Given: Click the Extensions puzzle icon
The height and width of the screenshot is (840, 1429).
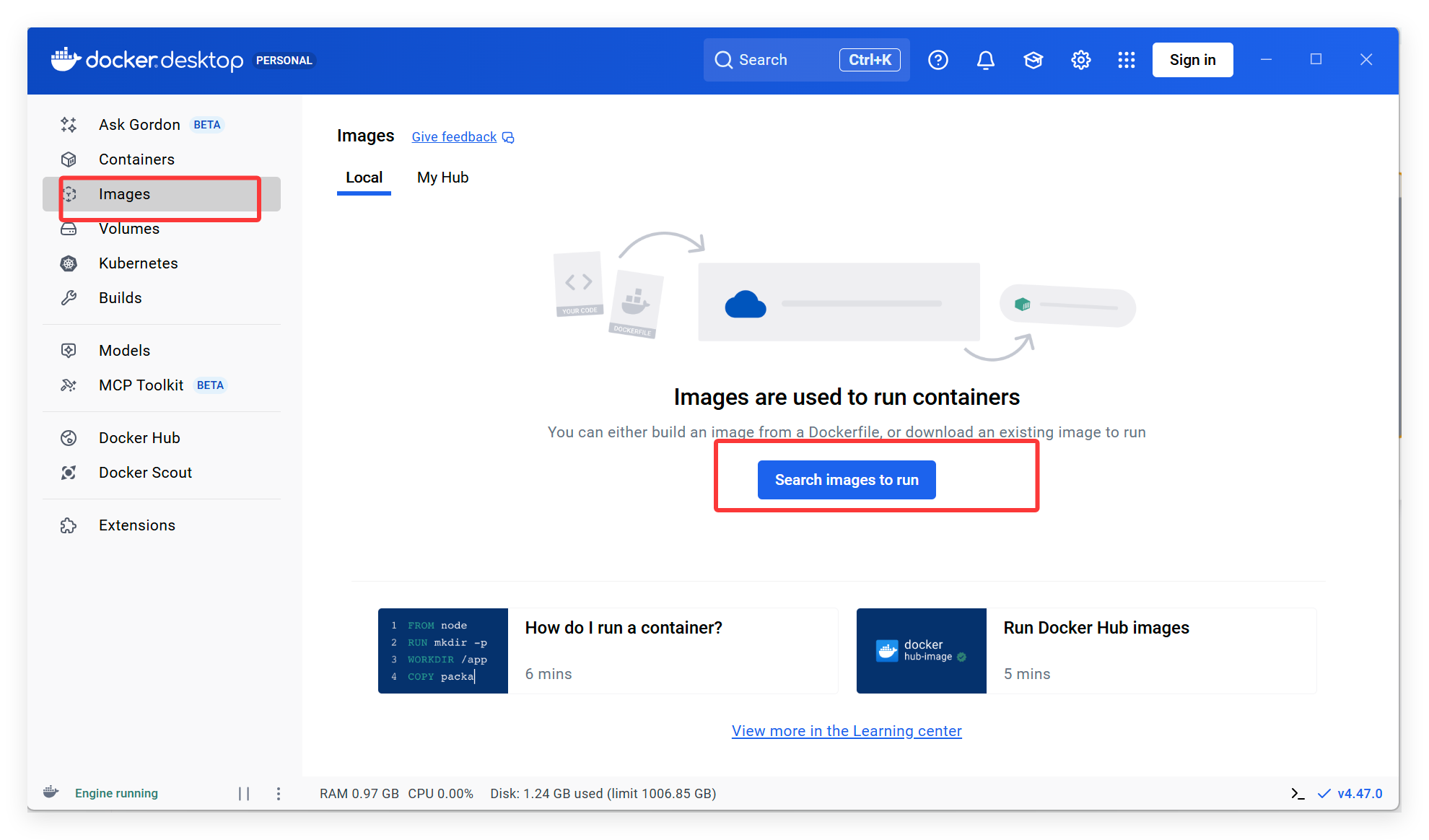Looking at the screenshot, I should [69, 525].
